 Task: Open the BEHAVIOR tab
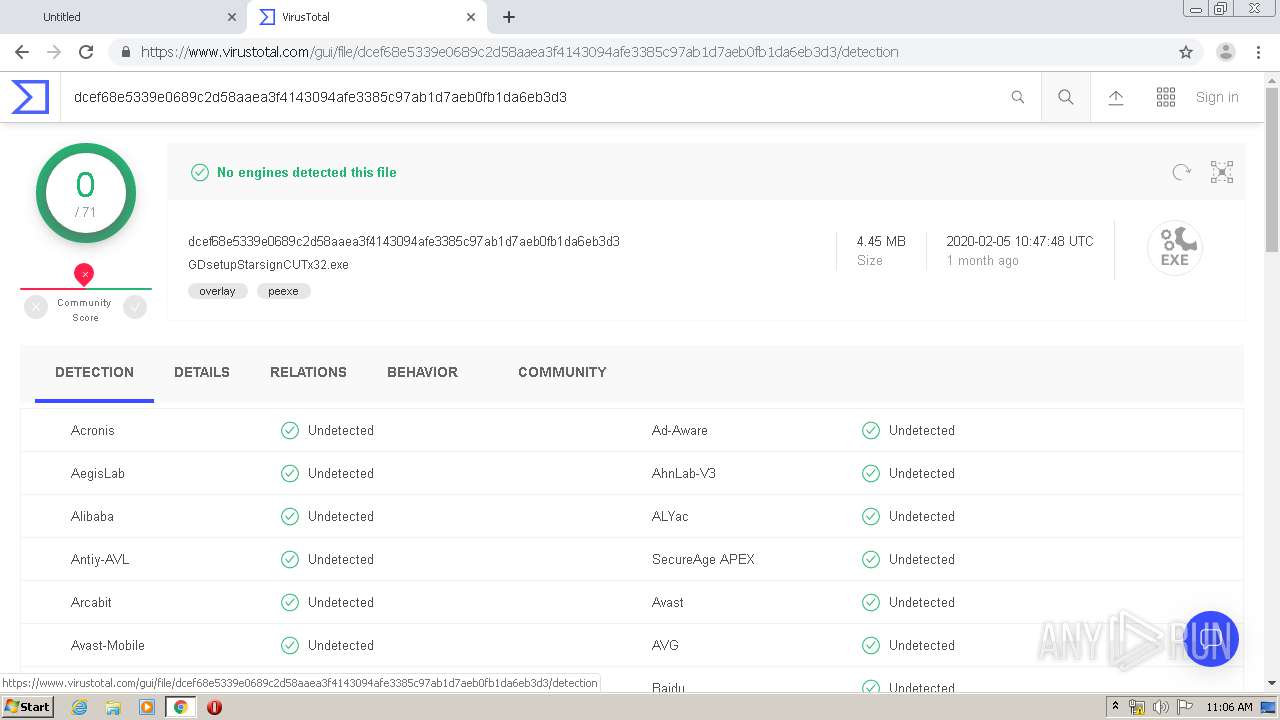coord(422,372)
